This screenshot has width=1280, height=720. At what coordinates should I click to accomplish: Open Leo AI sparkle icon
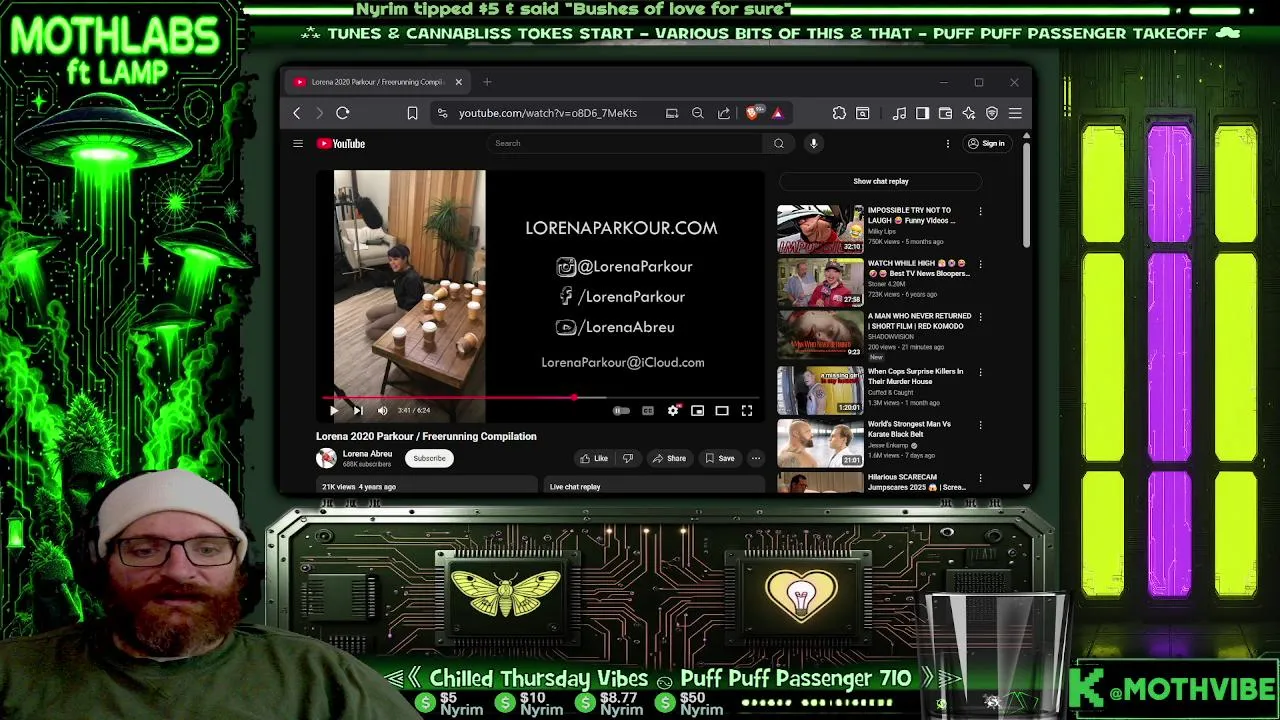click(968, 113)
